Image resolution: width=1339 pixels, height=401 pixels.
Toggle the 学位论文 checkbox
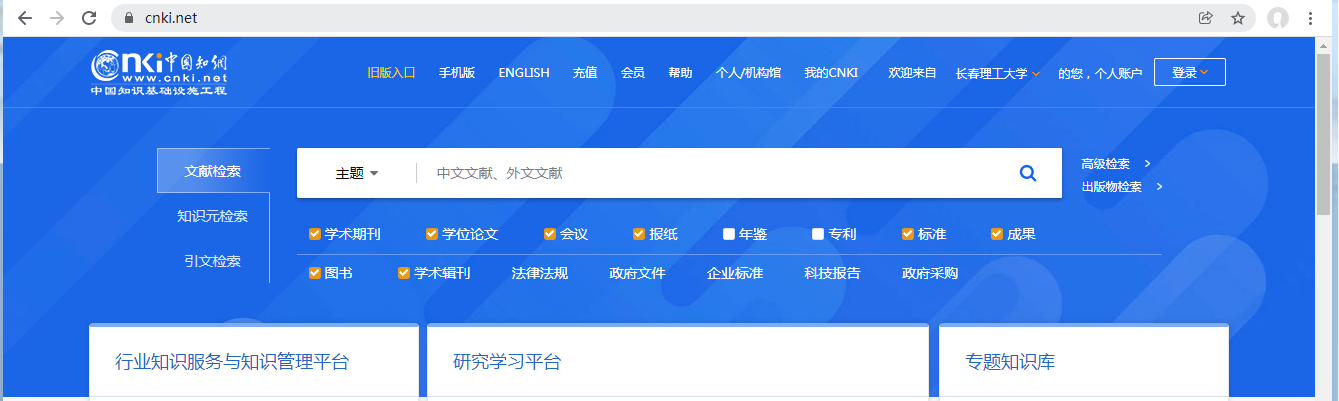click(432, 234)
